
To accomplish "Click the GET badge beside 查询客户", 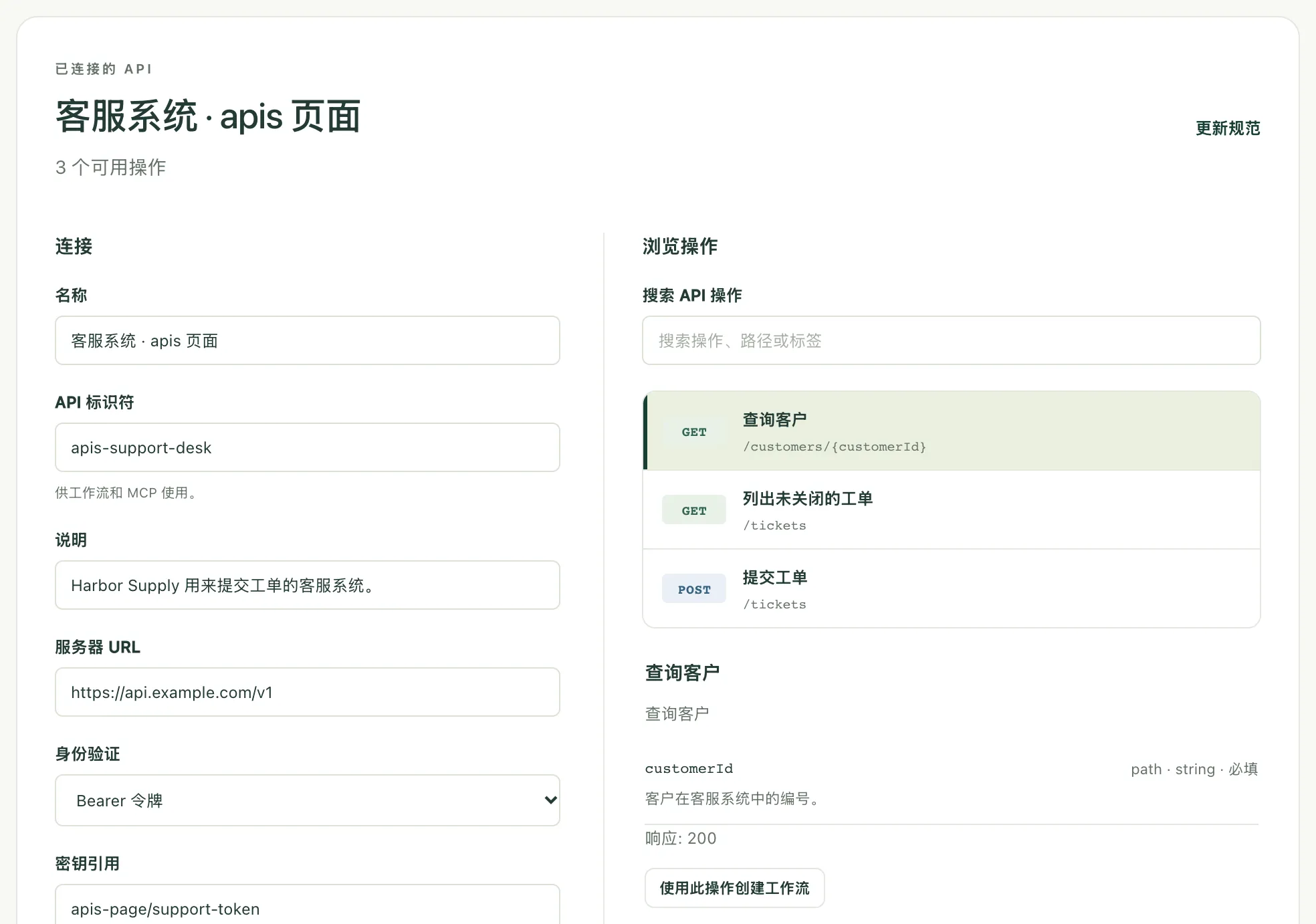I will coord(694,432).
